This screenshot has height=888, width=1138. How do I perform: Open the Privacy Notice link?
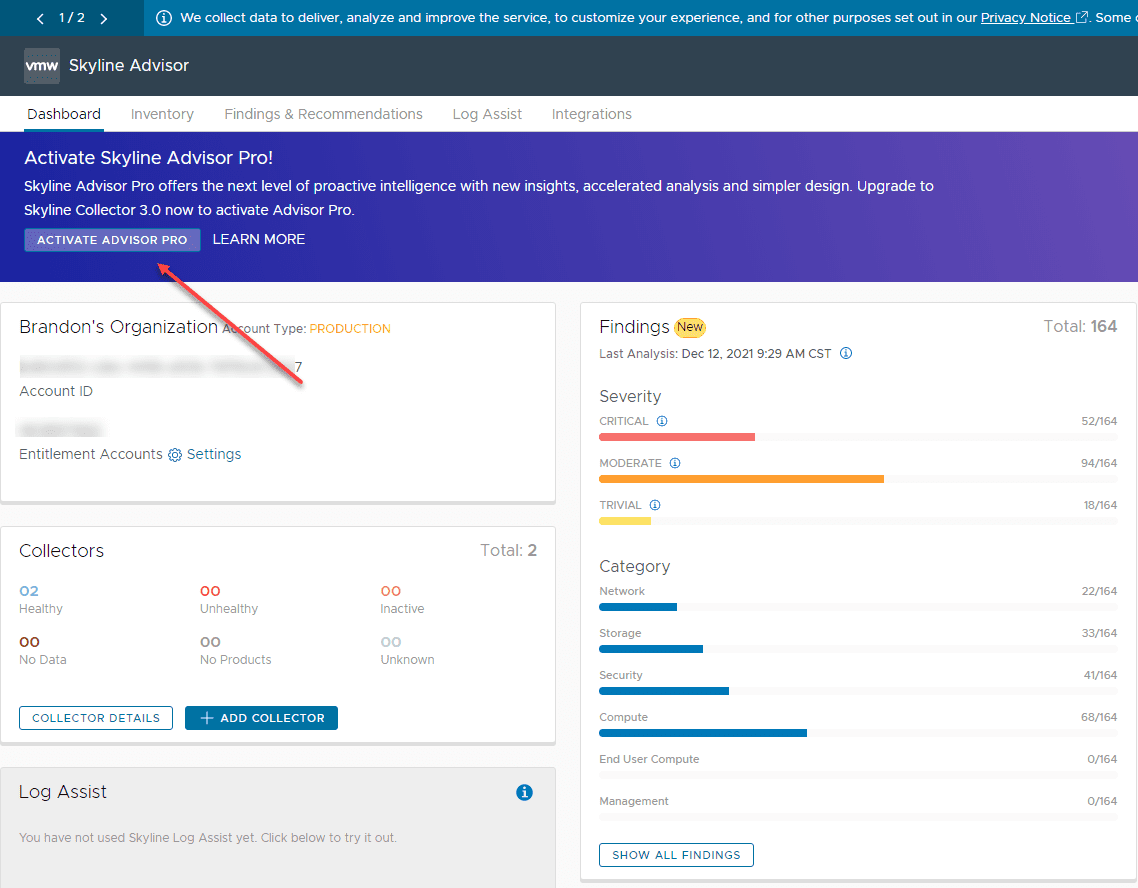(x=1026, y=17)
